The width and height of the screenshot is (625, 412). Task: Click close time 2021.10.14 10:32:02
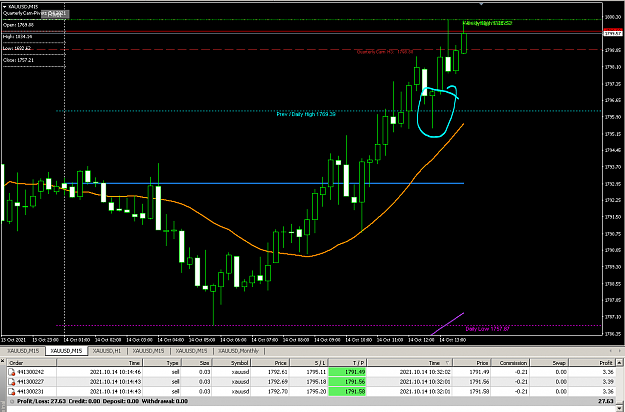click(x=425, y=372)
